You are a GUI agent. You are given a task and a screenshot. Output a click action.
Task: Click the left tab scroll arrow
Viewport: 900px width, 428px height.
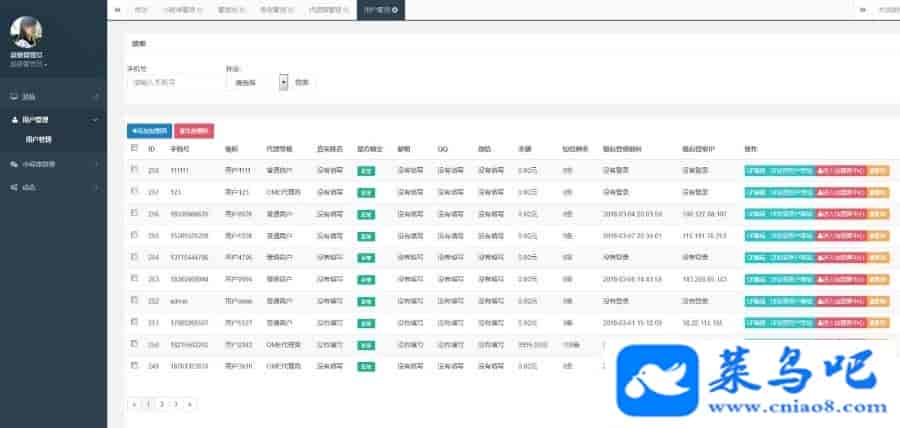tap(118, 10)
